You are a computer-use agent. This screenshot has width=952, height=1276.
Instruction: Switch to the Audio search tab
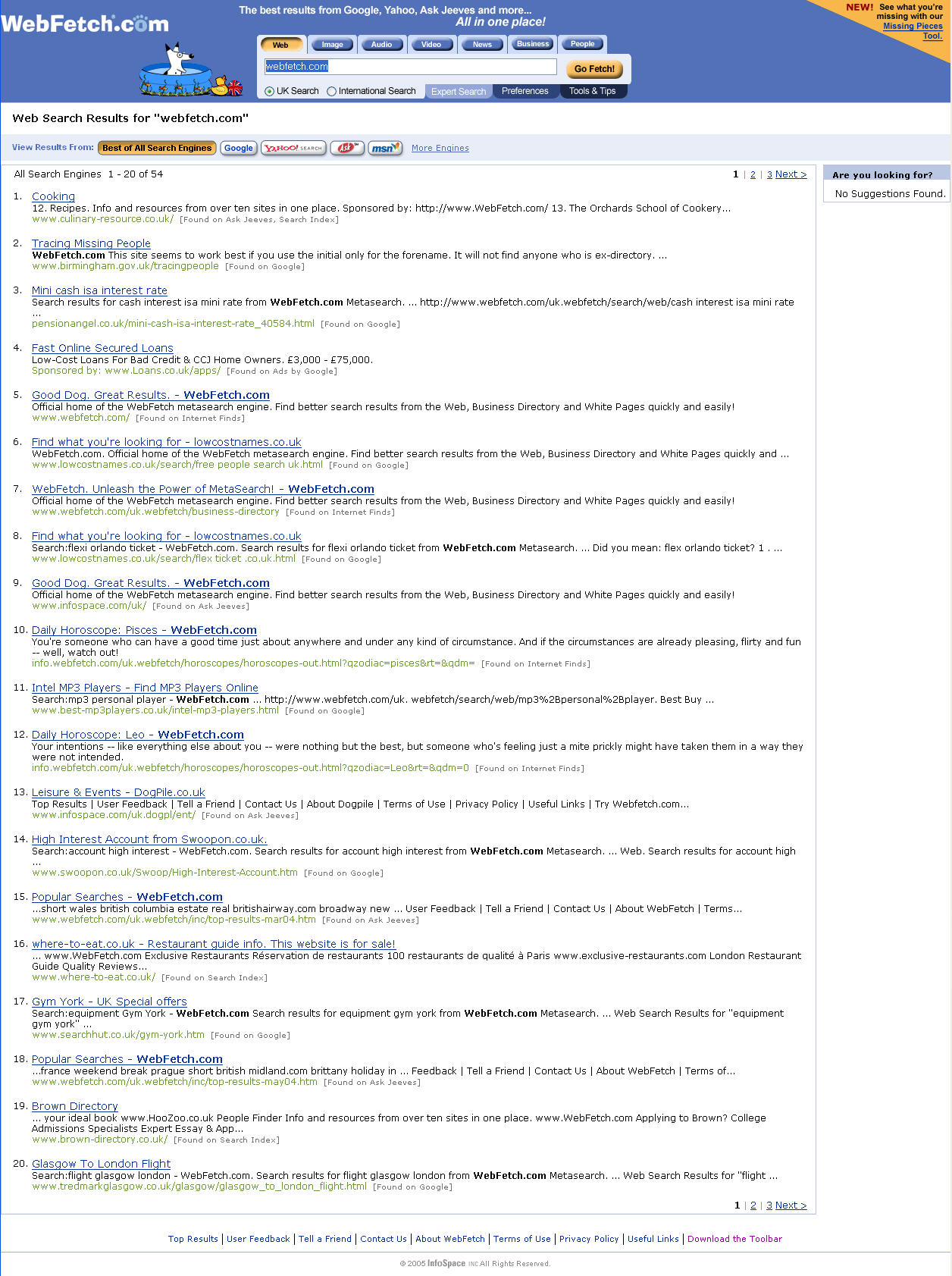381,45
